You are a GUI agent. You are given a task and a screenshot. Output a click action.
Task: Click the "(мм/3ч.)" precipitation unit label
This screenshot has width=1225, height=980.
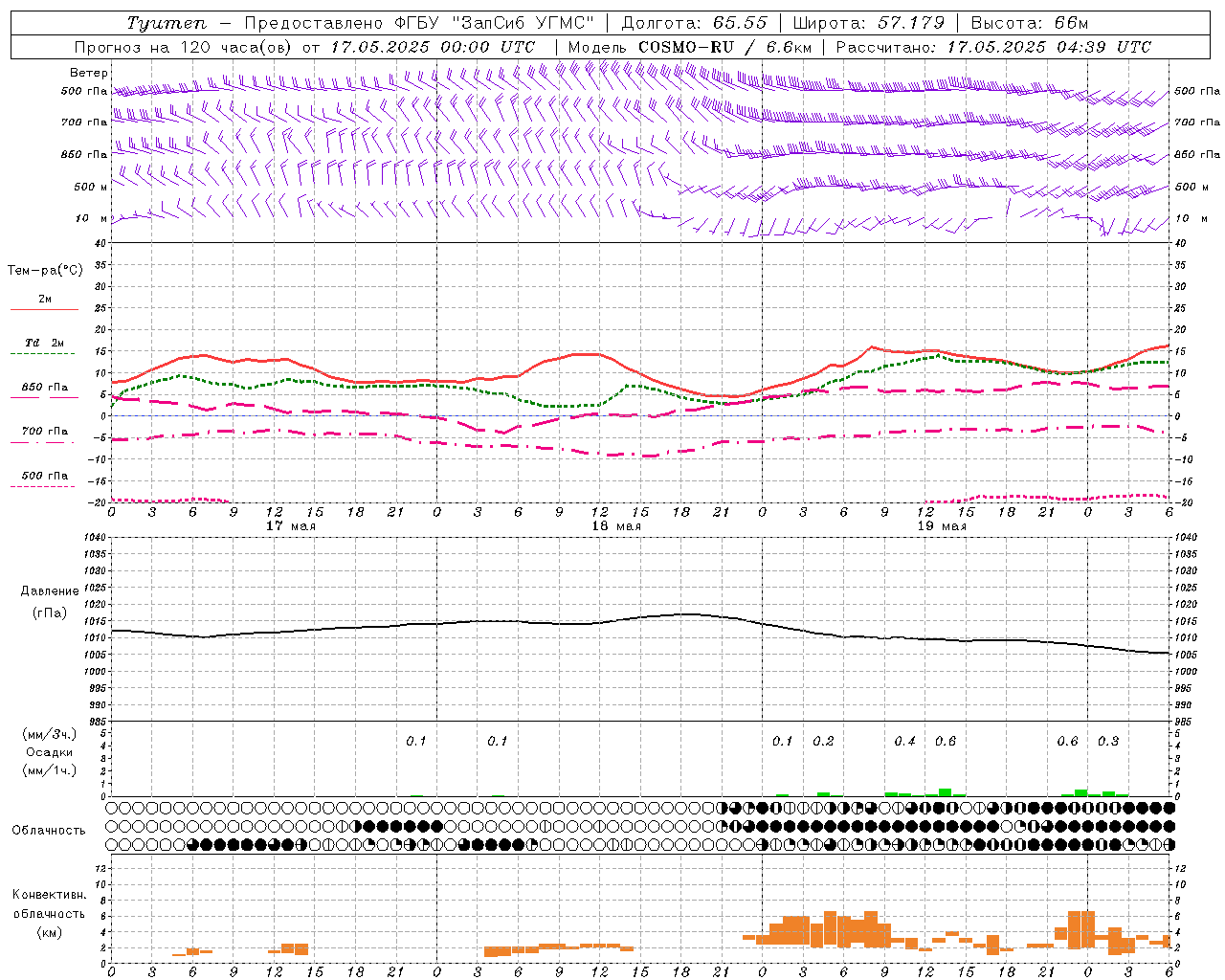point(50,734)
